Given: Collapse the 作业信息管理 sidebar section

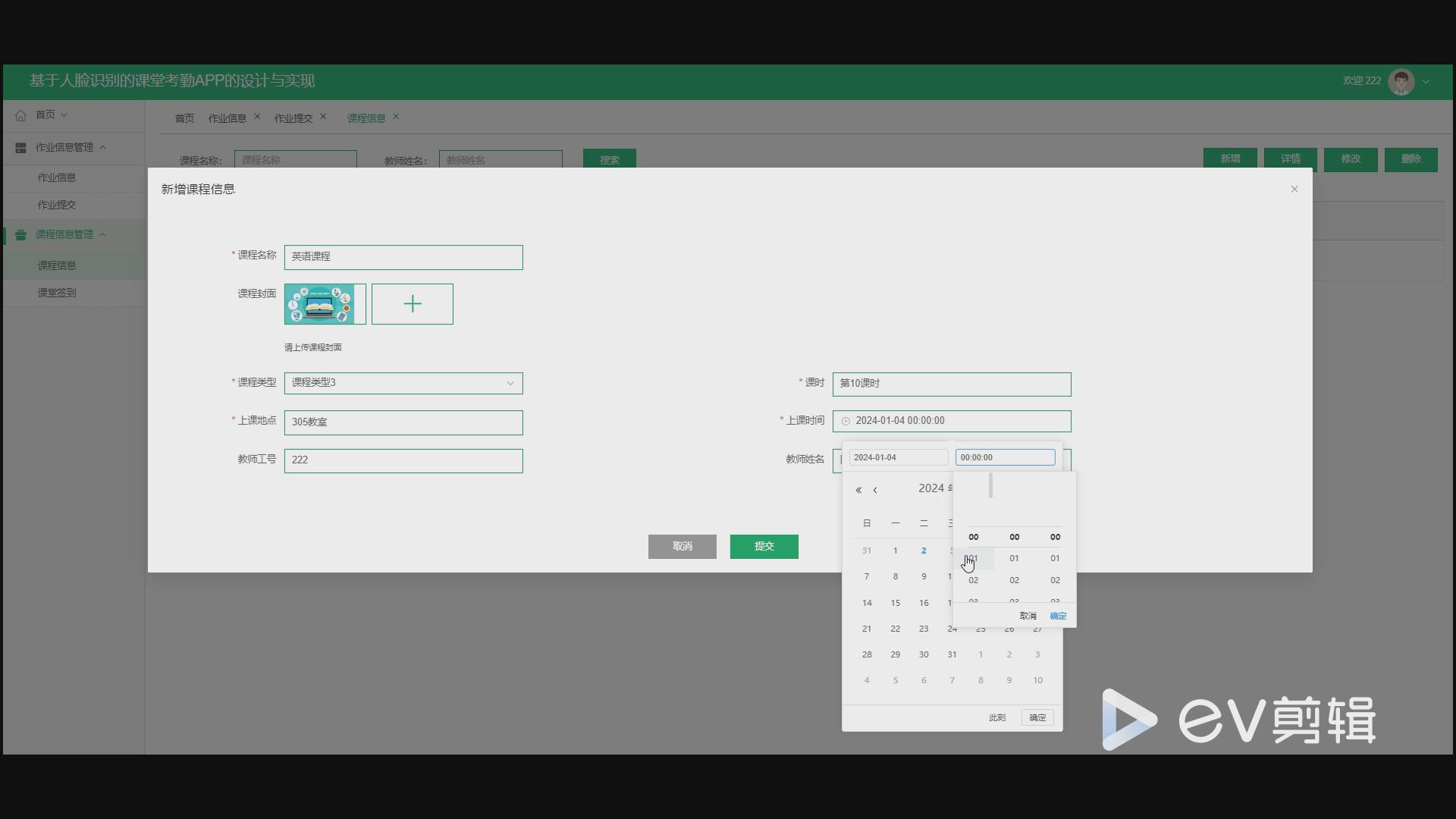Looking at the screenshot, I should (105, 147).
